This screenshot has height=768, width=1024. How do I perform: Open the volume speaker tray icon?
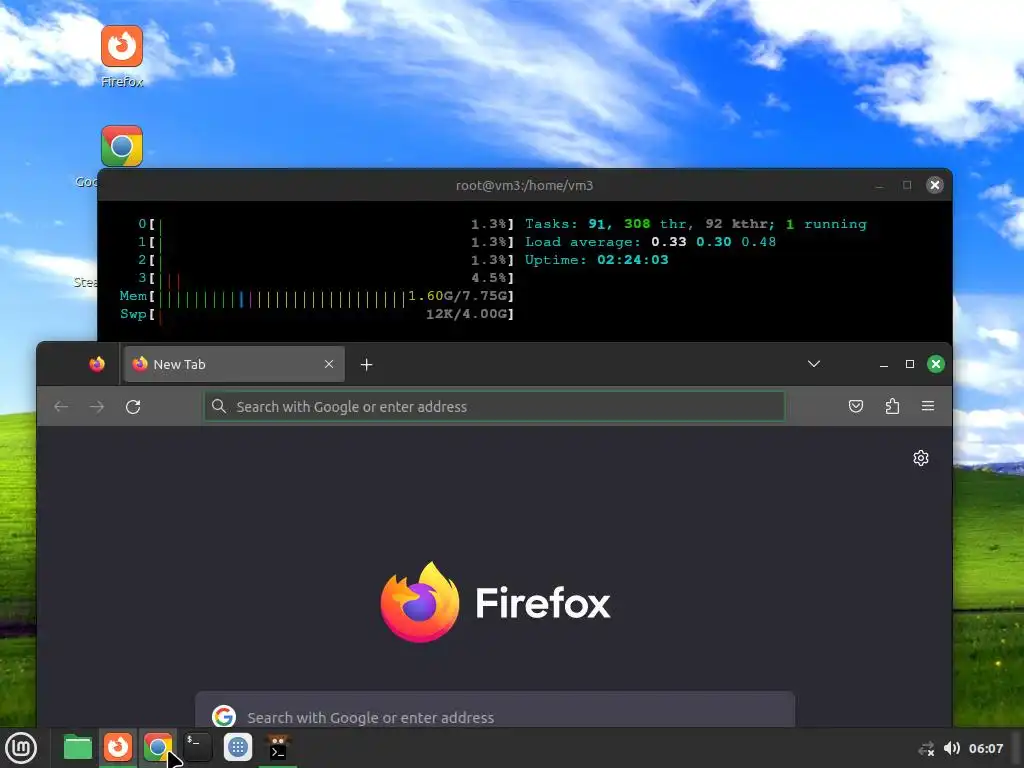(952, 748)
